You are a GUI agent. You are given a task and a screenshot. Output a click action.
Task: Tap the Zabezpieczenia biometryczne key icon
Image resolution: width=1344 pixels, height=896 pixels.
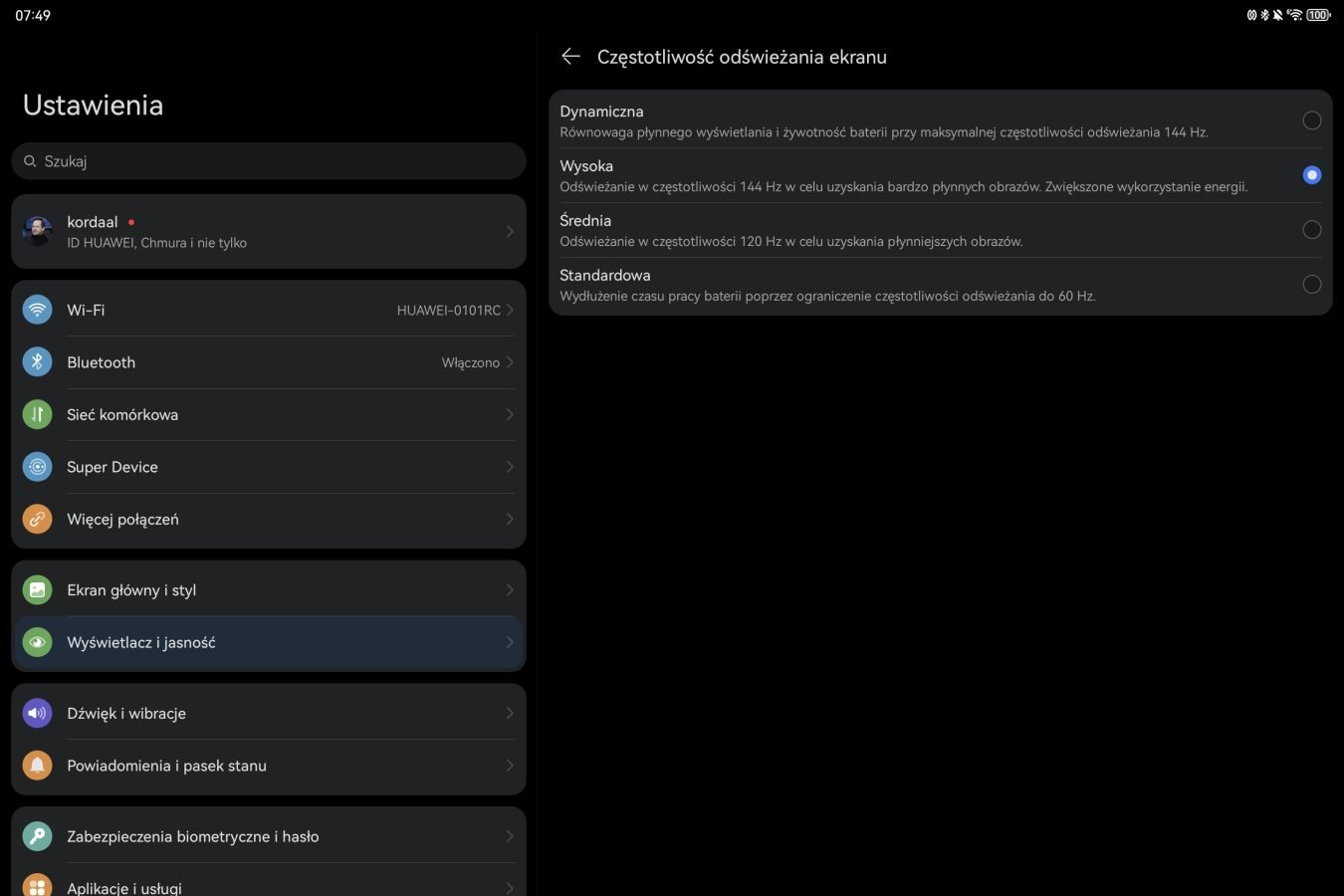[37, 836]
